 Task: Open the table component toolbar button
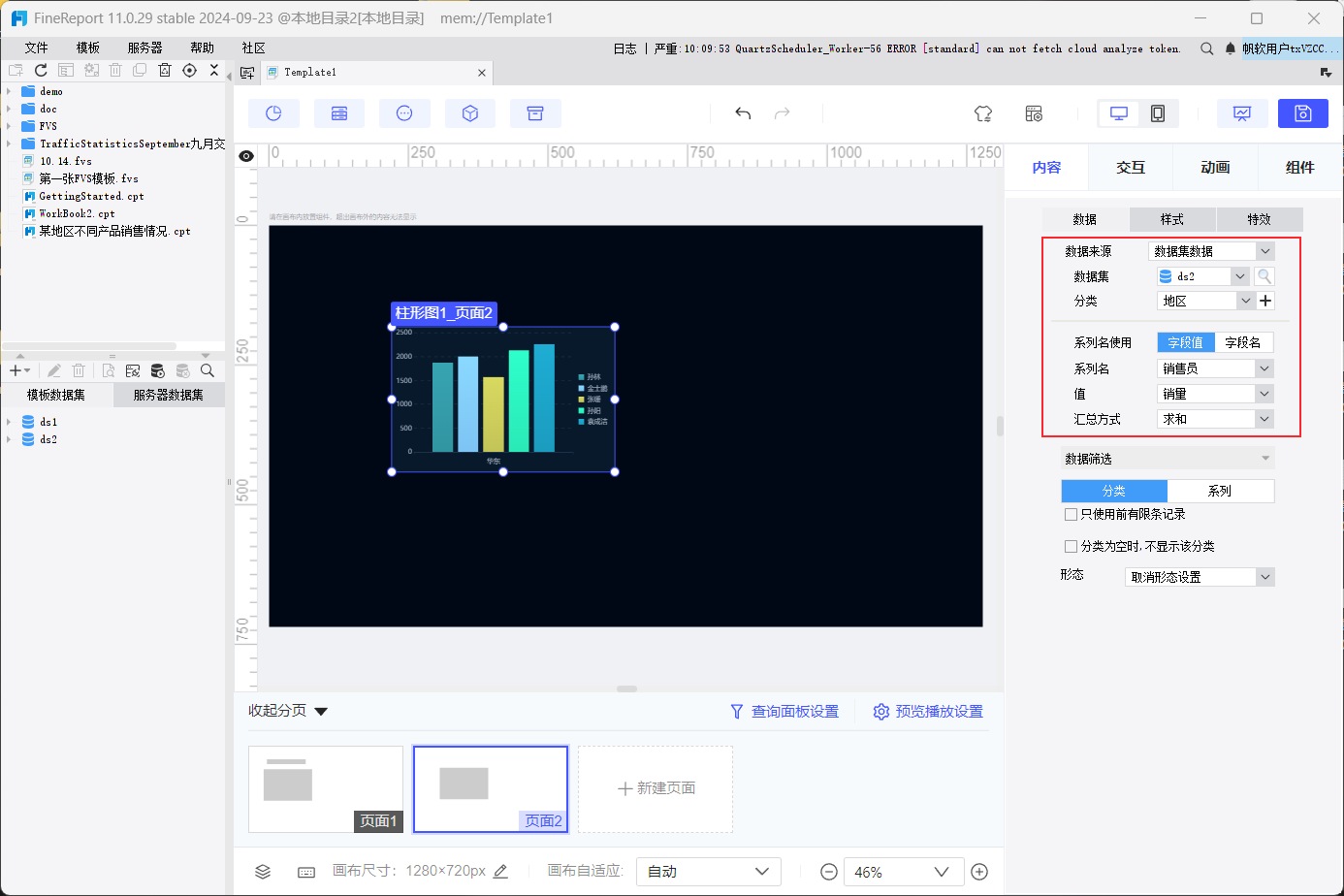[339, 113]
